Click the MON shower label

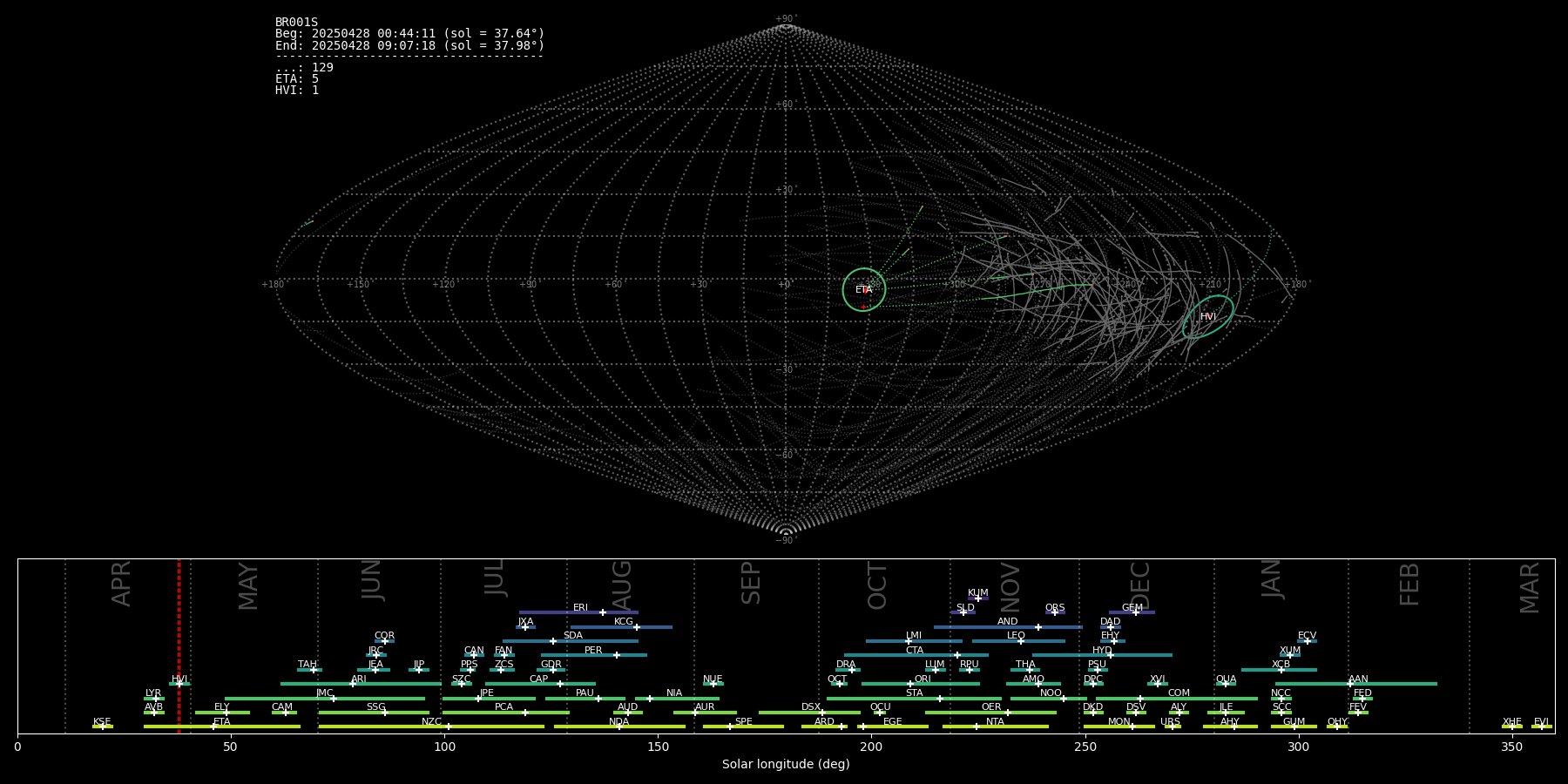1119,722
